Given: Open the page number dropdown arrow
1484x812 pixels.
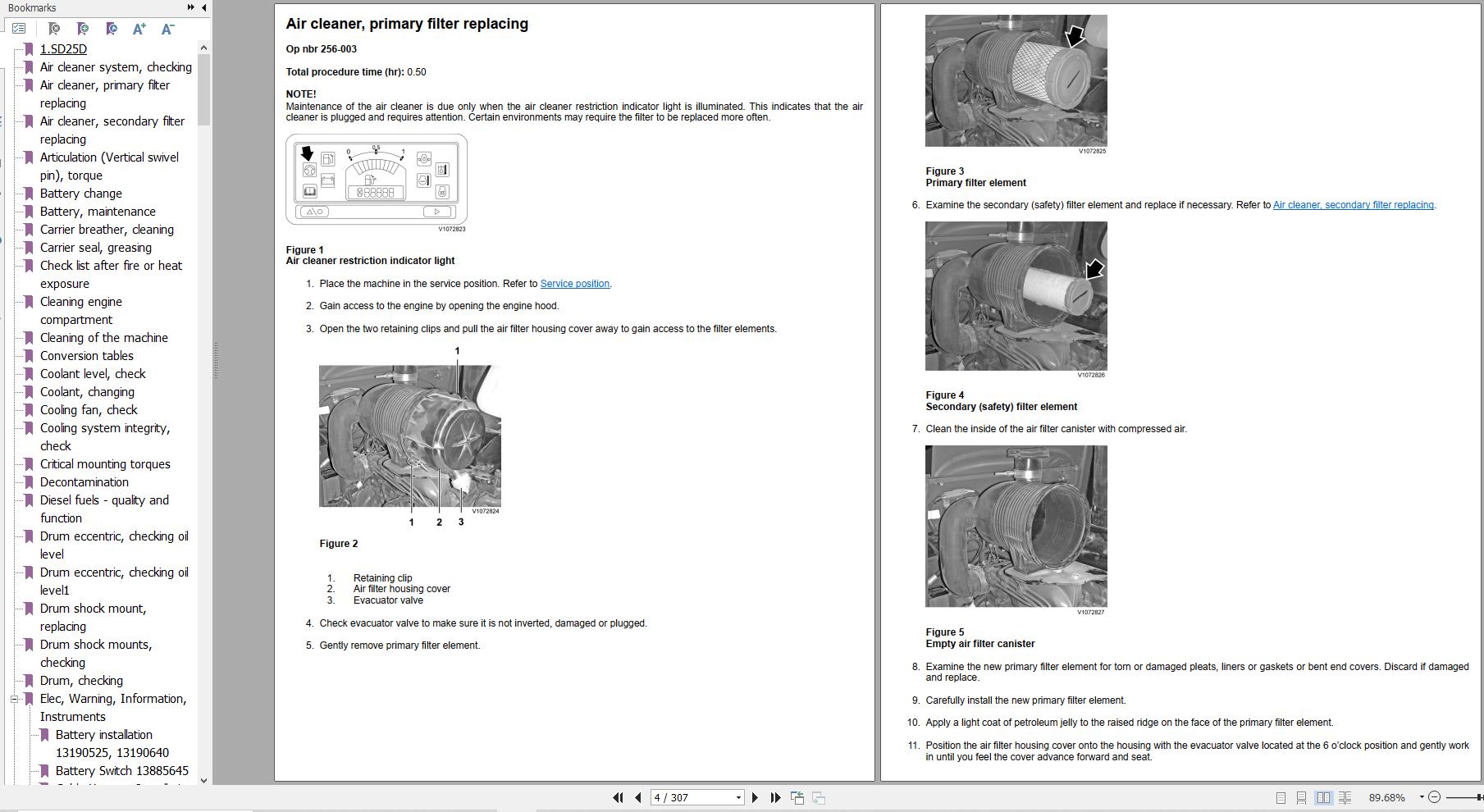Looking at the screenshot, I should 737,796.
